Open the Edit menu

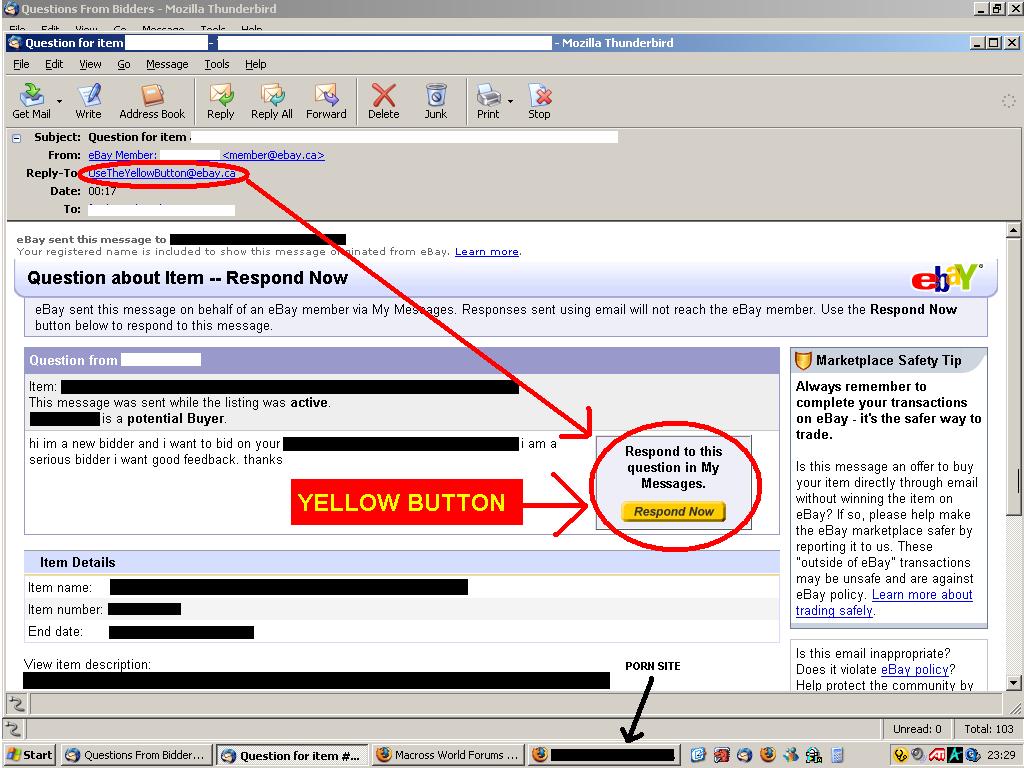(54, 64)
